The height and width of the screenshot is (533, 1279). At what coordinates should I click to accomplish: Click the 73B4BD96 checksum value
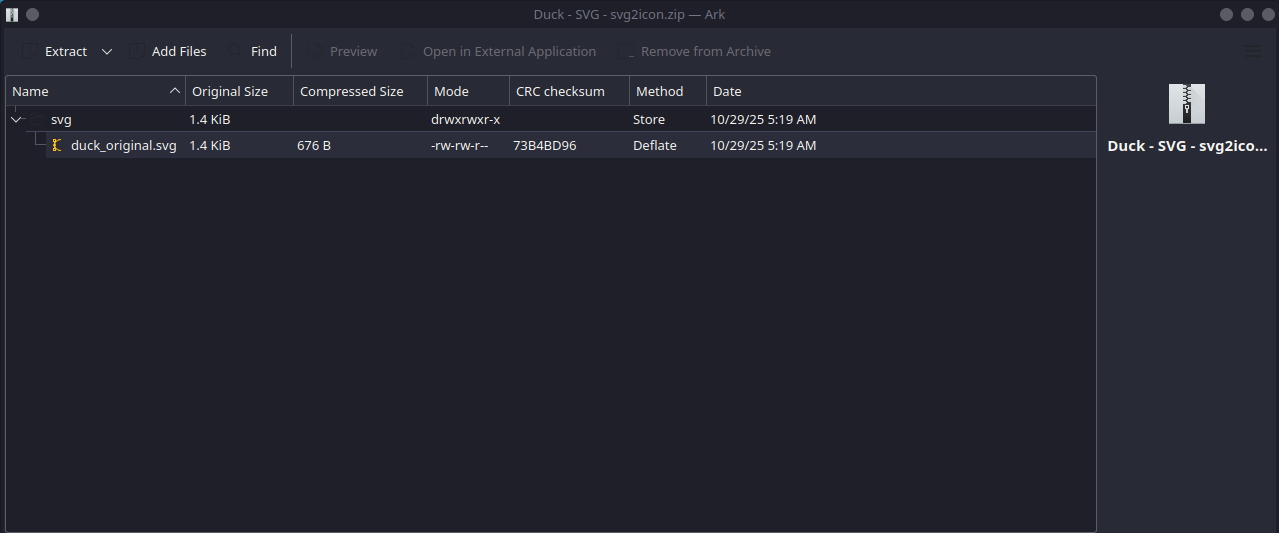[544, 145]
